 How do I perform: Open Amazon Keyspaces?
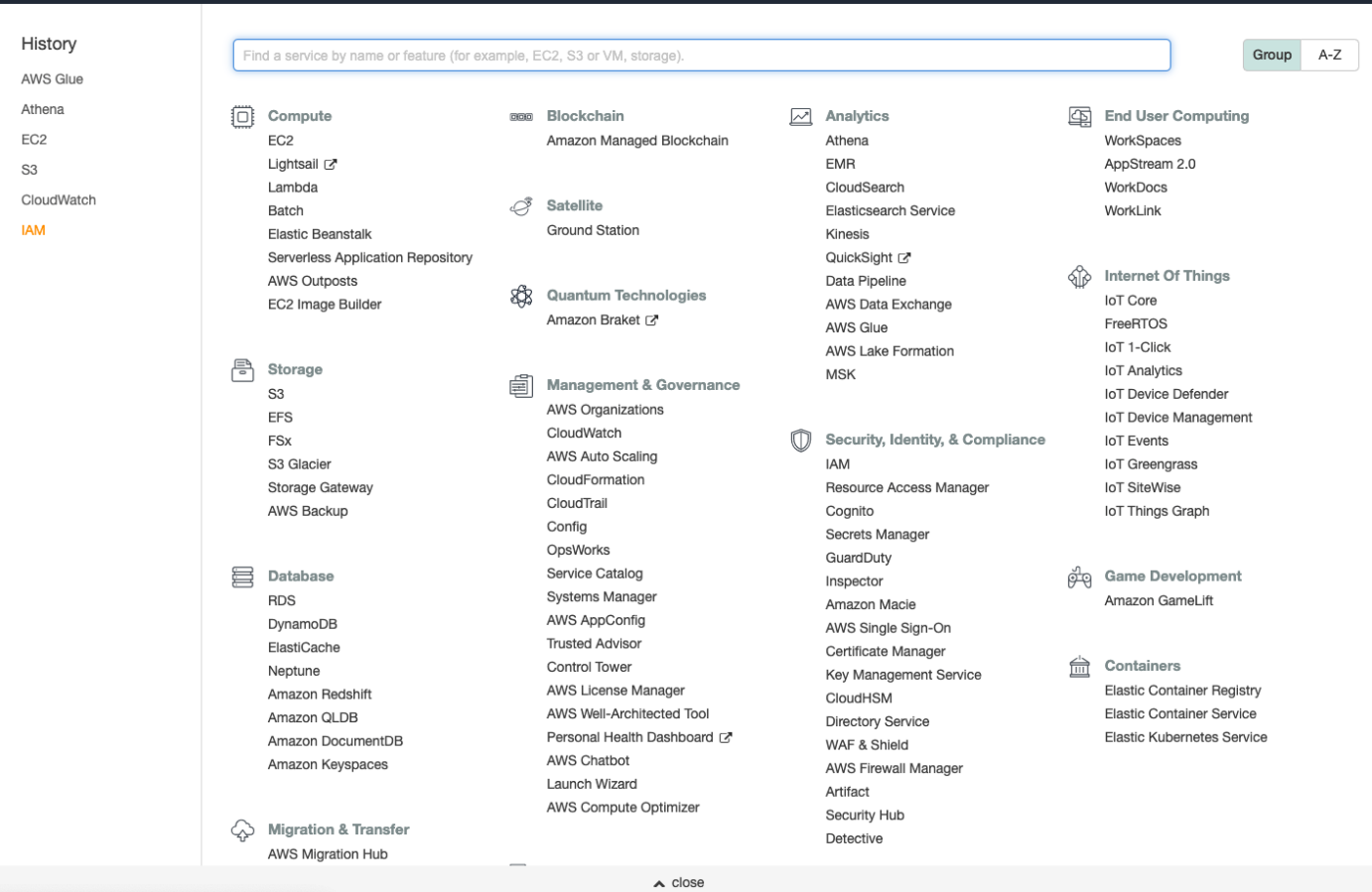[x=328, y=765]
